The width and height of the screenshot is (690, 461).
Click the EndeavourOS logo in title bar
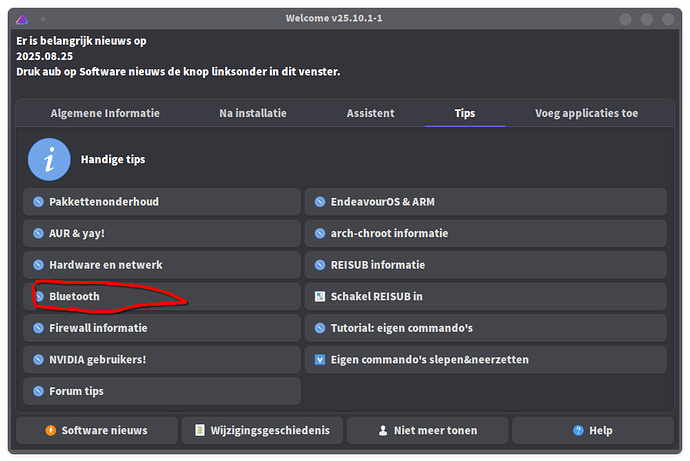(x=22, y=19)
